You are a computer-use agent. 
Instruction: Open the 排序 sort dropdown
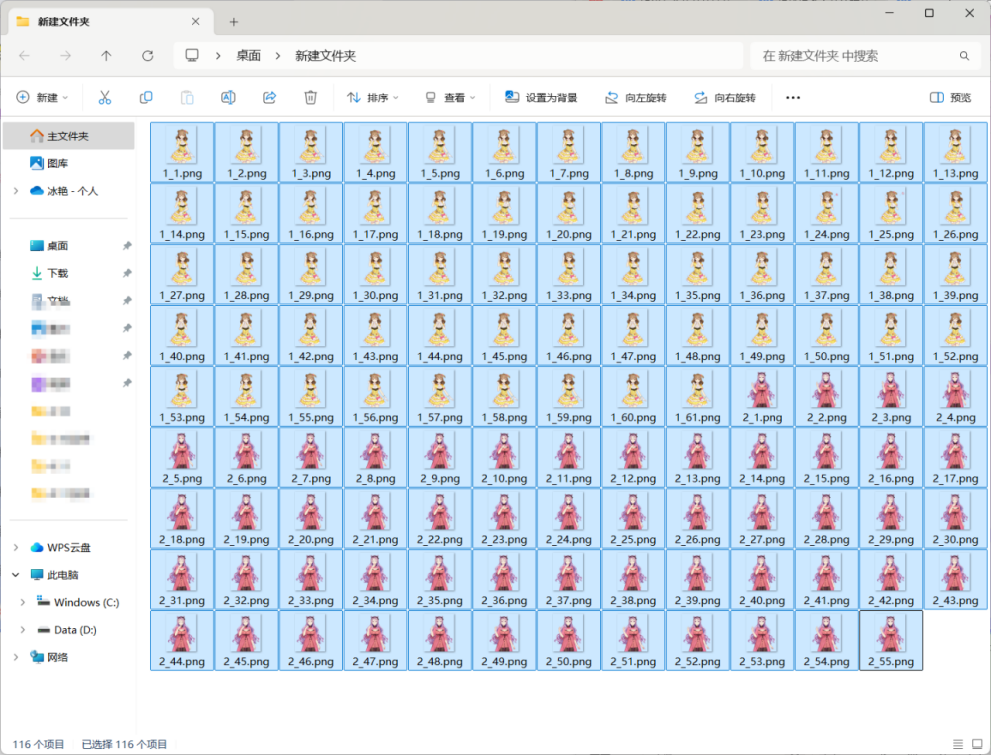click(x=372, y=97)
